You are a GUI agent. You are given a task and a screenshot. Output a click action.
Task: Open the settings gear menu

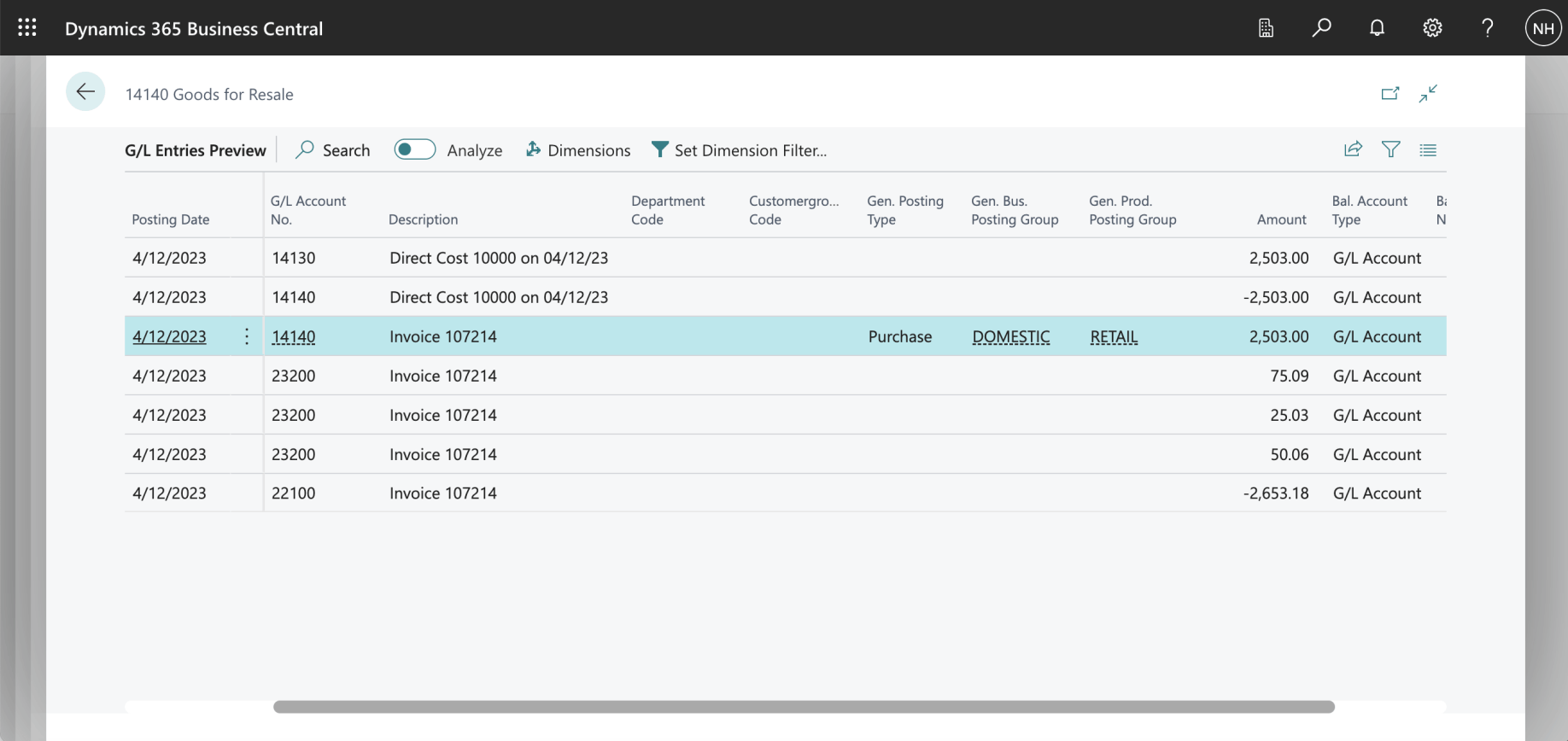click(1432, 28)
